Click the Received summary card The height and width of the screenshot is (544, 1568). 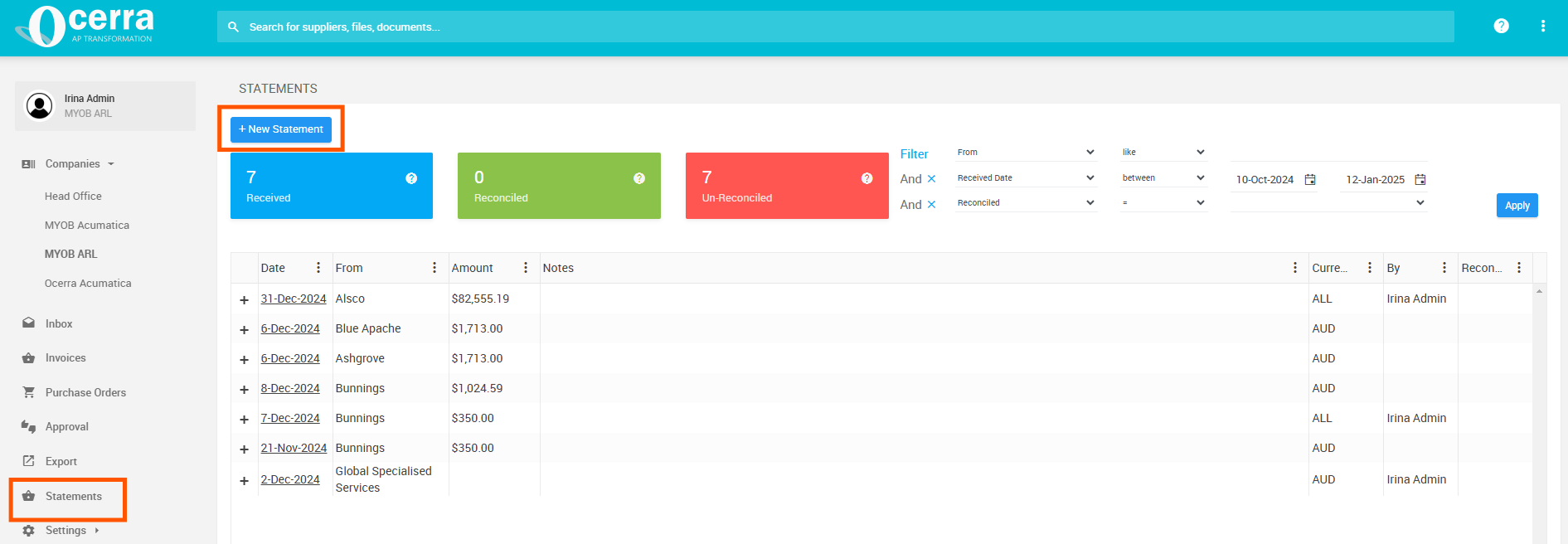coord(332,186)
